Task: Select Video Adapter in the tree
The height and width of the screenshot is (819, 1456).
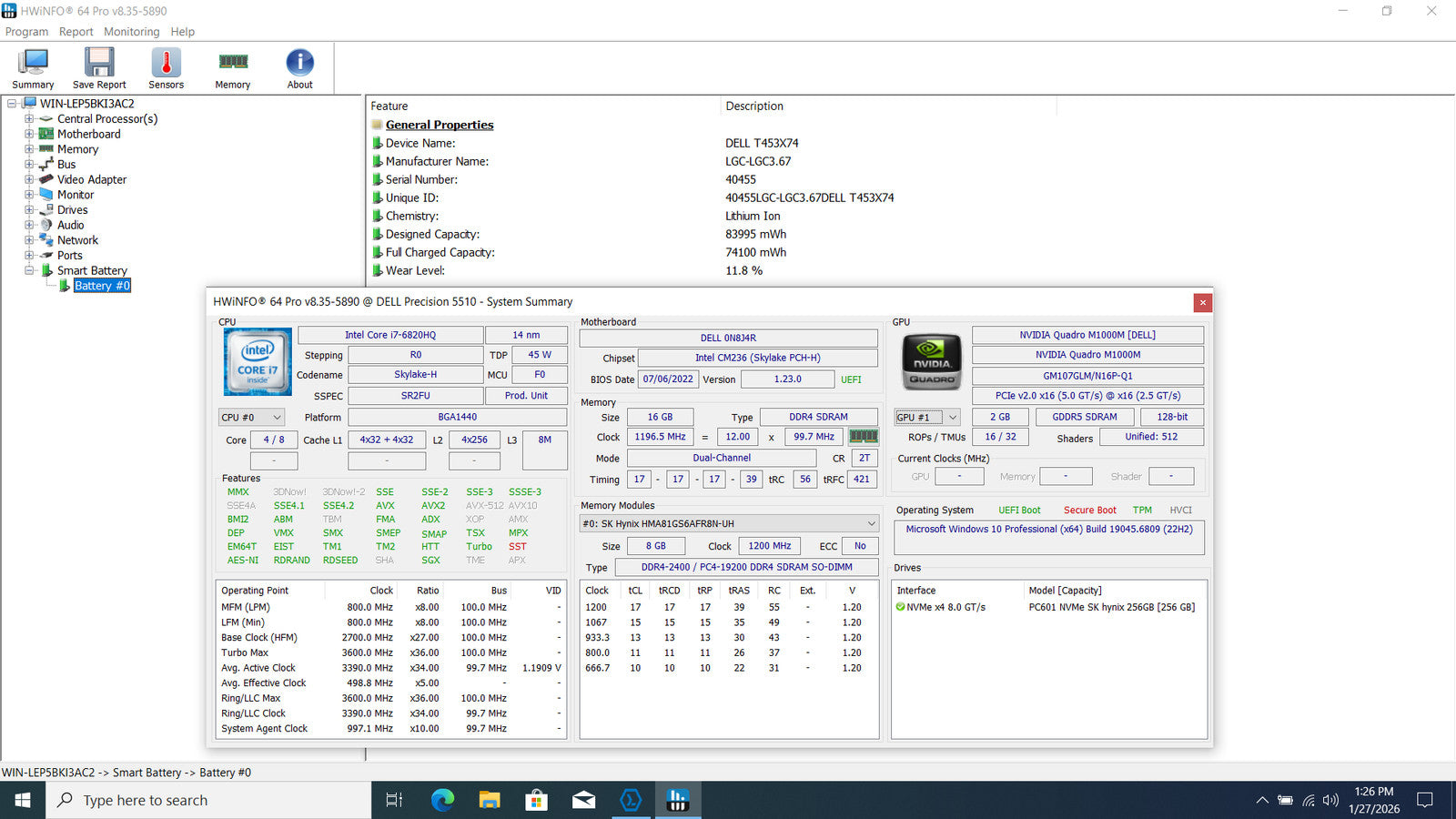Action: click(x=92, y=179)
